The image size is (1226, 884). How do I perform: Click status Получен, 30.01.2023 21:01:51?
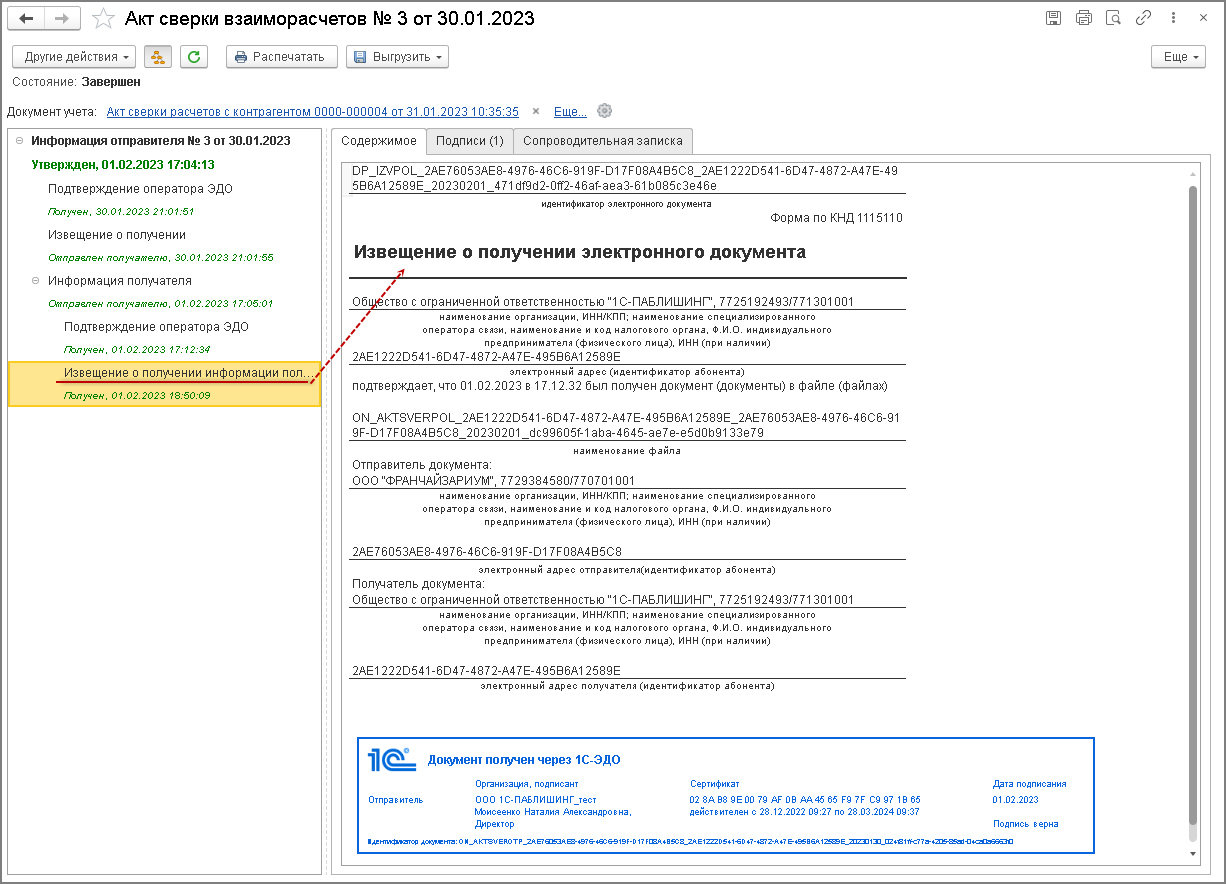[120, 212]
